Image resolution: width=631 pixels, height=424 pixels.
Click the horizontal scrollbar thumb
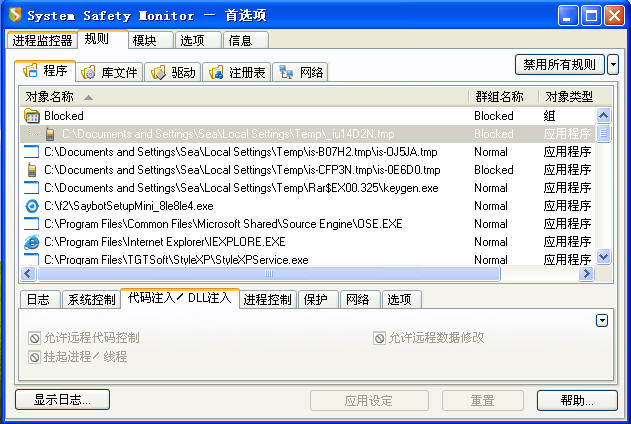(x=269, y=274)
